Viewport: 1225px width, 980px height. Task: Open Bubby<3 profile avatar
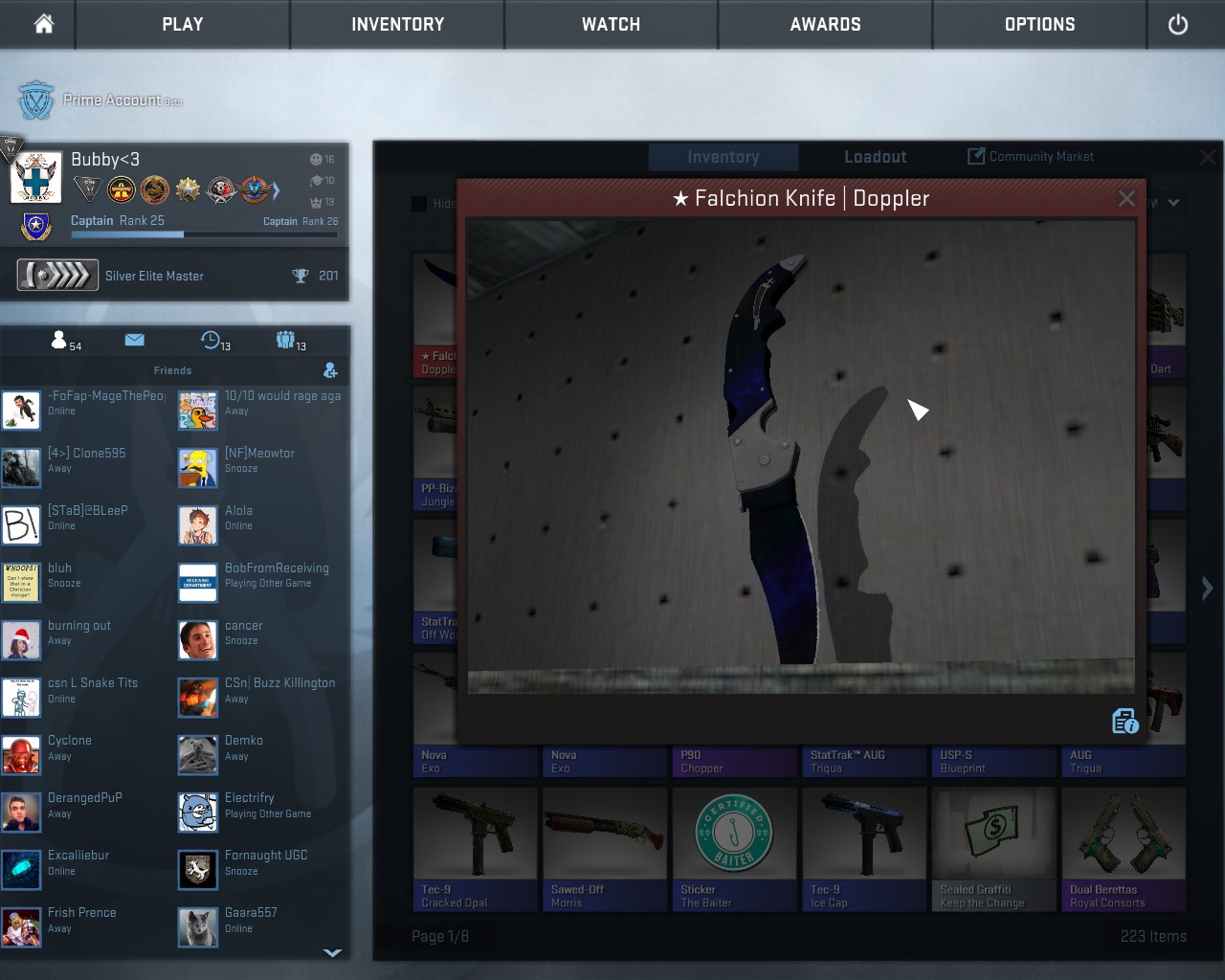(36, 178)
